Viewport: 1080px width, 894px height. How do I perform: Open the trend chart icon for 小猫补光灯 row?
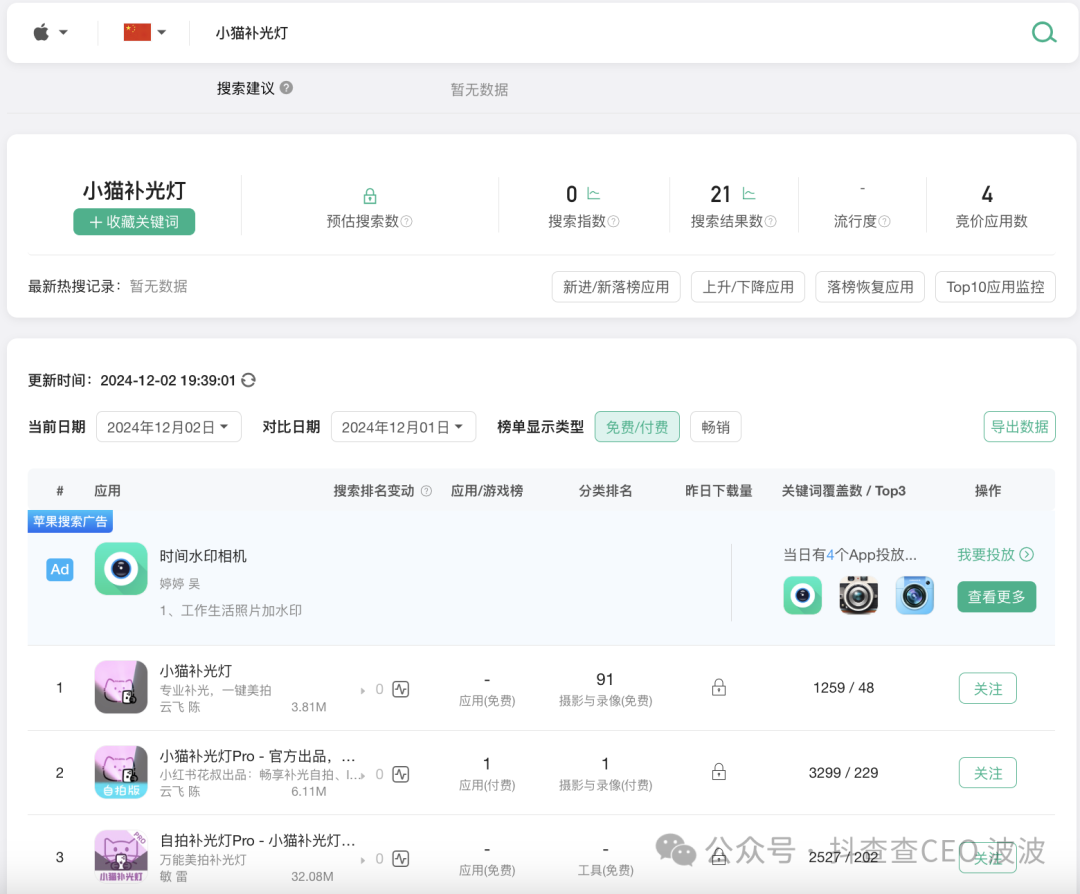(399, 688)
